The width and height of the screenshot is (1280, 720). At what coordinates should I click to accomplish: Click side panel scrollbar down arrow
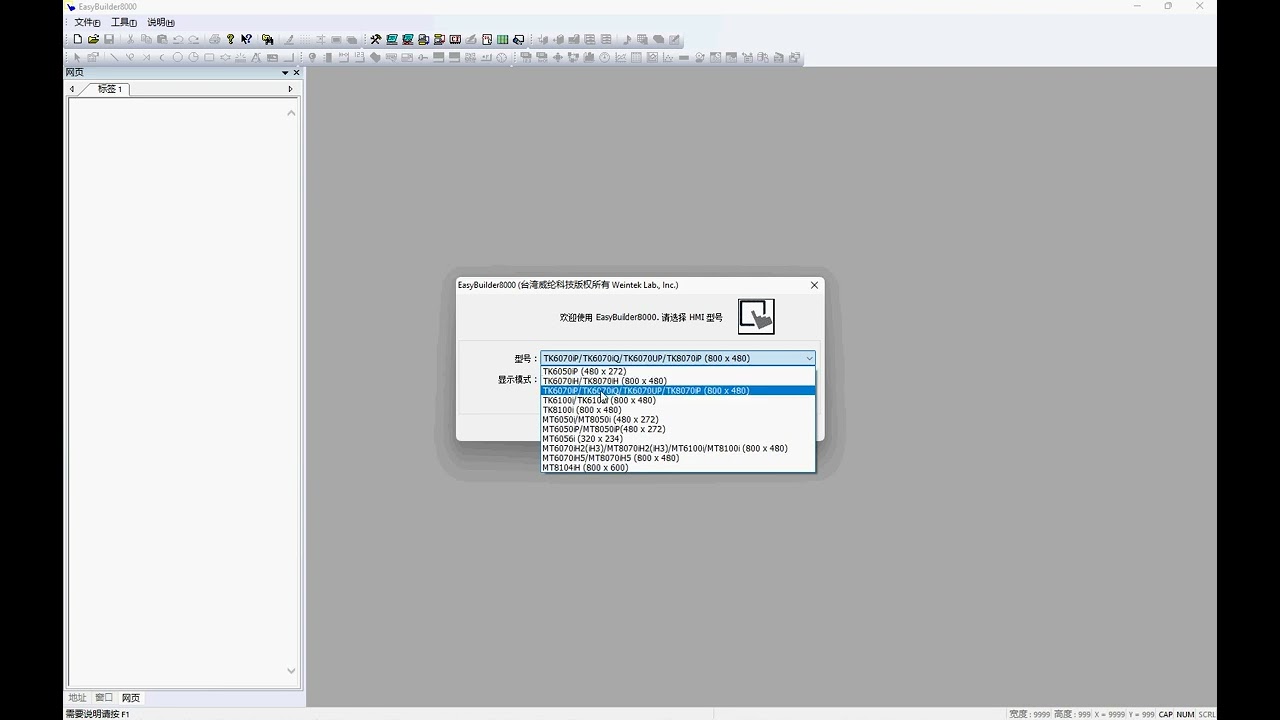coord(291,671)
